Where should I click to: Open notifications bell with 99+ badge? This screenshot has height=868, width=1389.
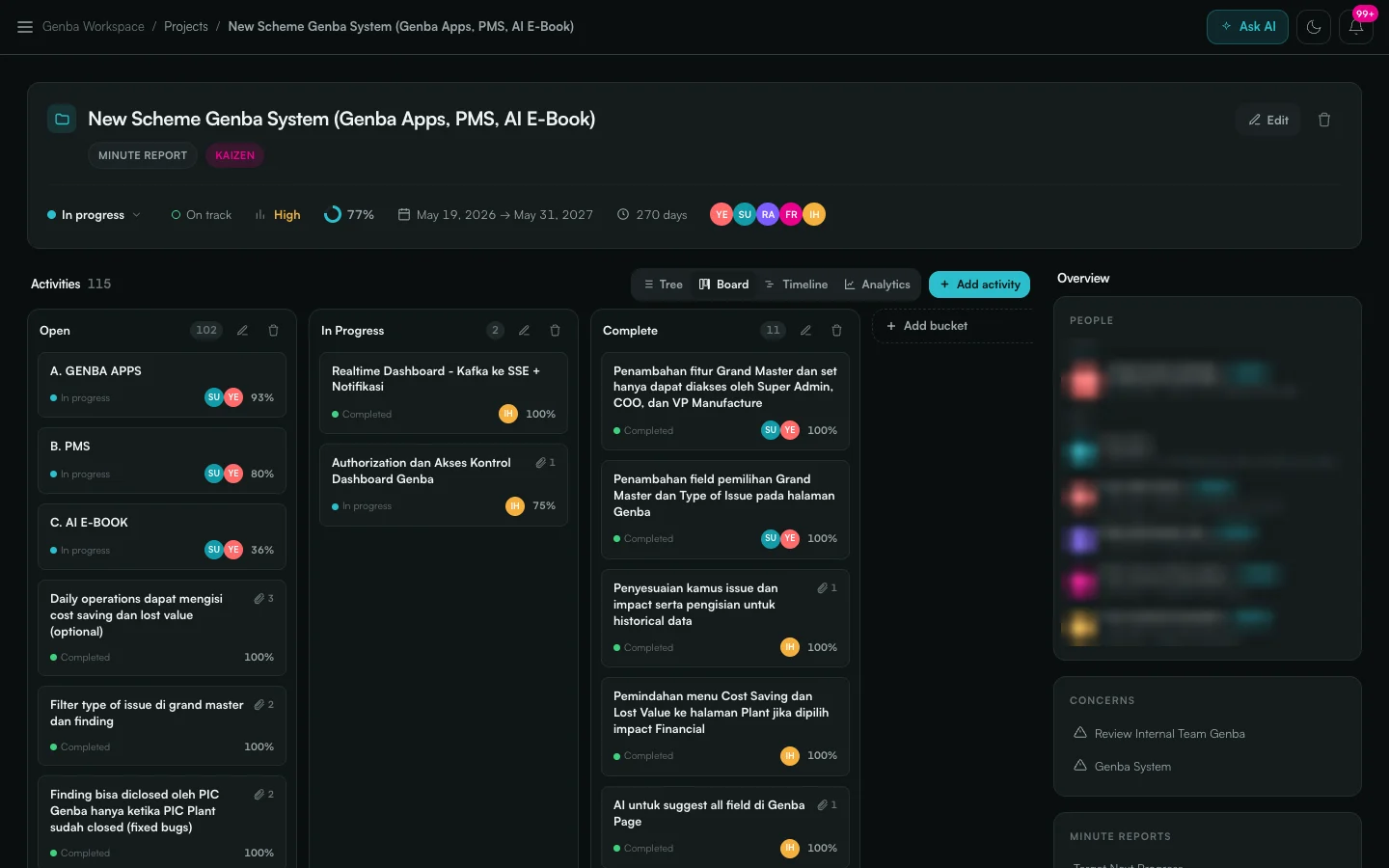[x=1355, y=27]
